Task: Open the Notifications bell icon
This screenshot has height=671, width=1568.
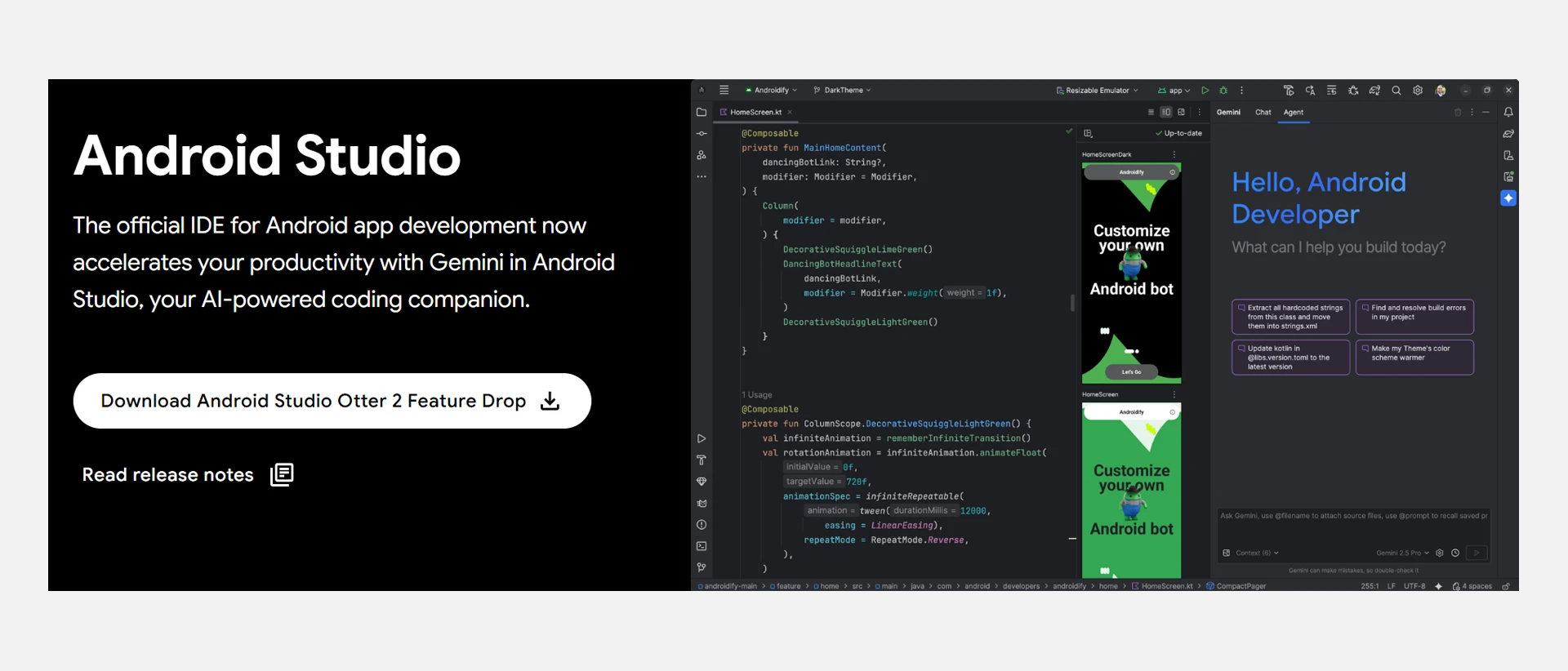Action: [1508, 113]
